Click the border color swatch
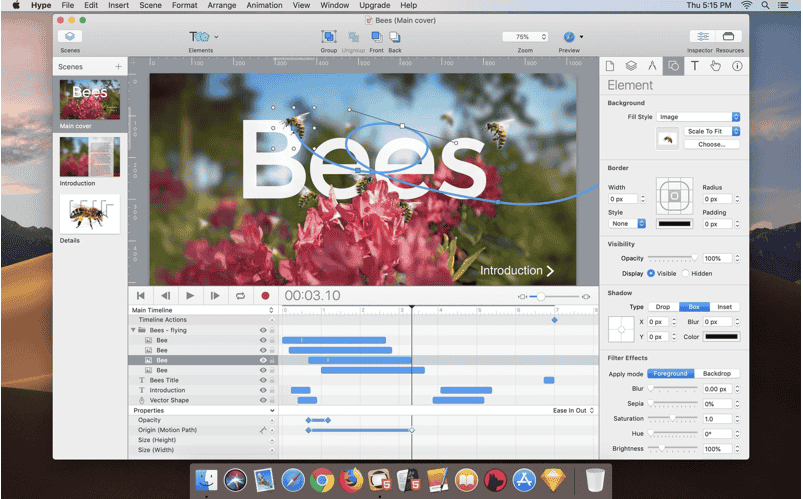Image resolution: width=803 pixels, height=499 pixels. click(673, 223)
